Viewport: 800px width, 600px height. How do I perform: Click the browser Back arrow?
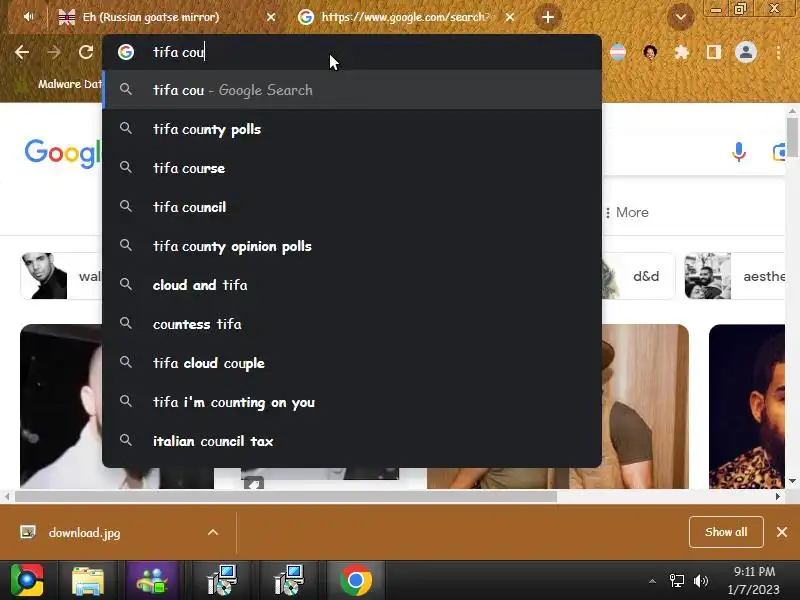pyautogui.click(x=22, y=52)
